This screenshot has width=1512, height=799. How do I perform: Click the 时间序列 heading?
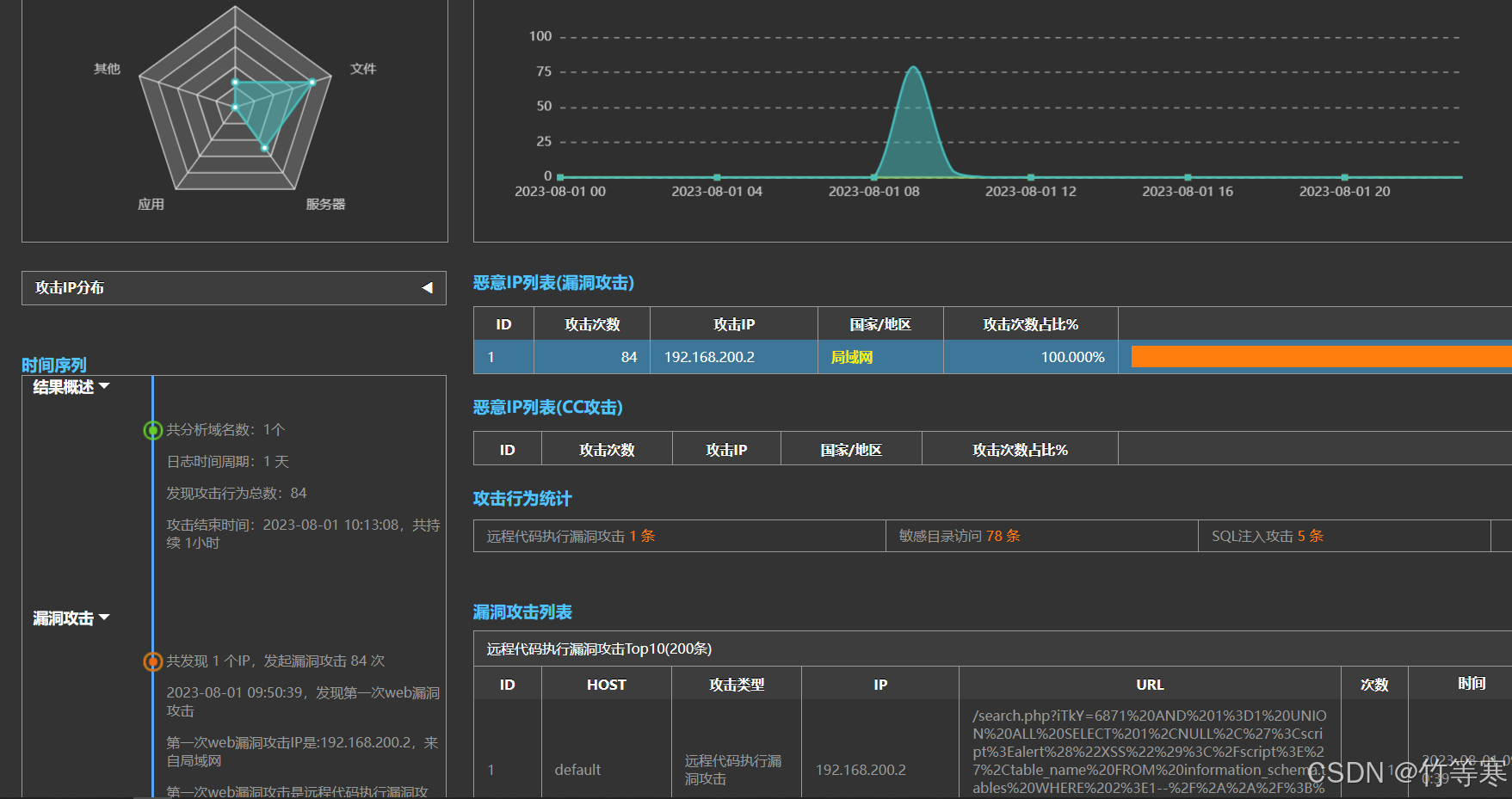click(54, 366)
